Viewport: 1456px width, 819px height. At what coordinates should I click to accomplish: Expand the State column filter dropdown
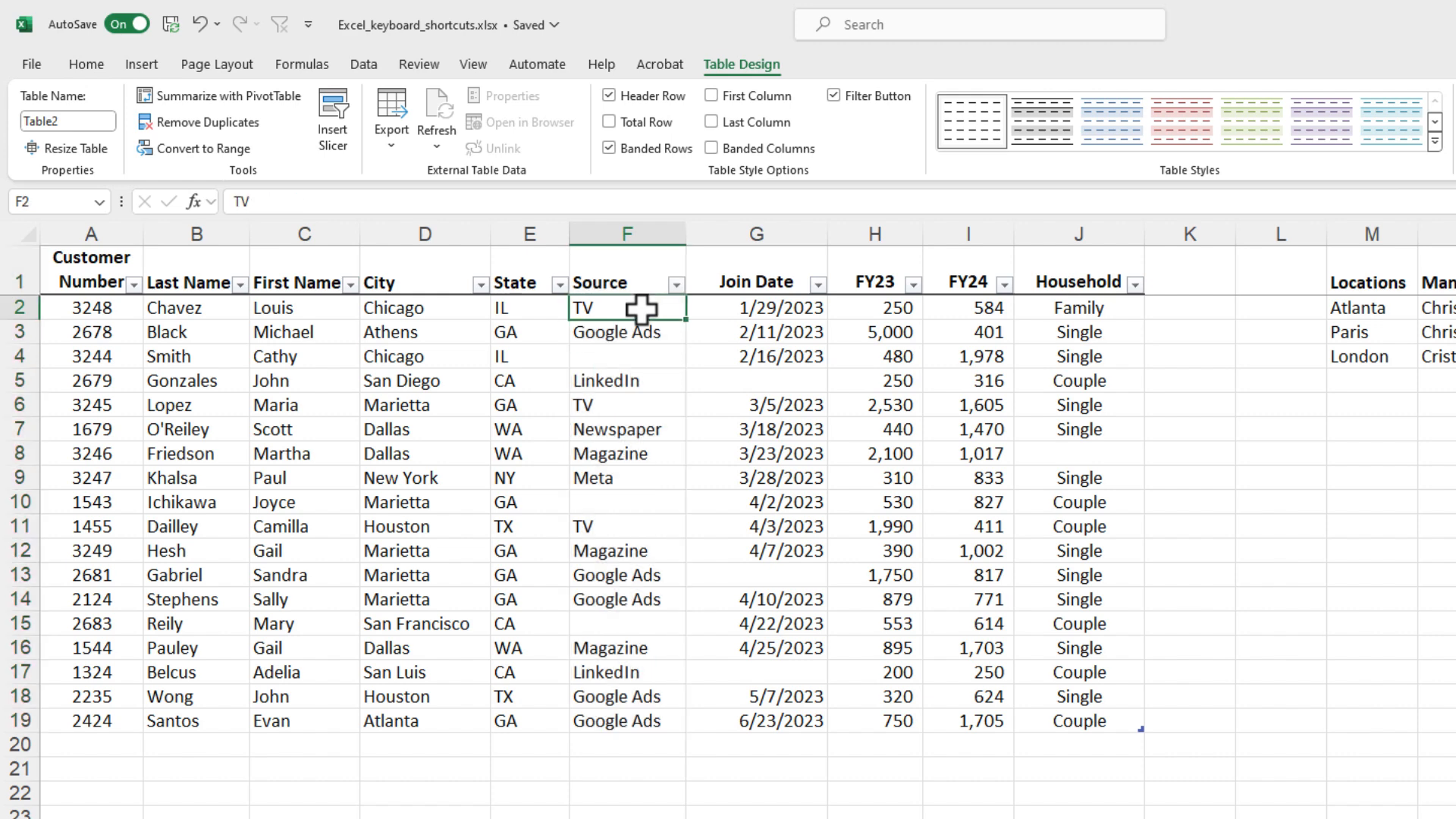click(x=559, y=283)
